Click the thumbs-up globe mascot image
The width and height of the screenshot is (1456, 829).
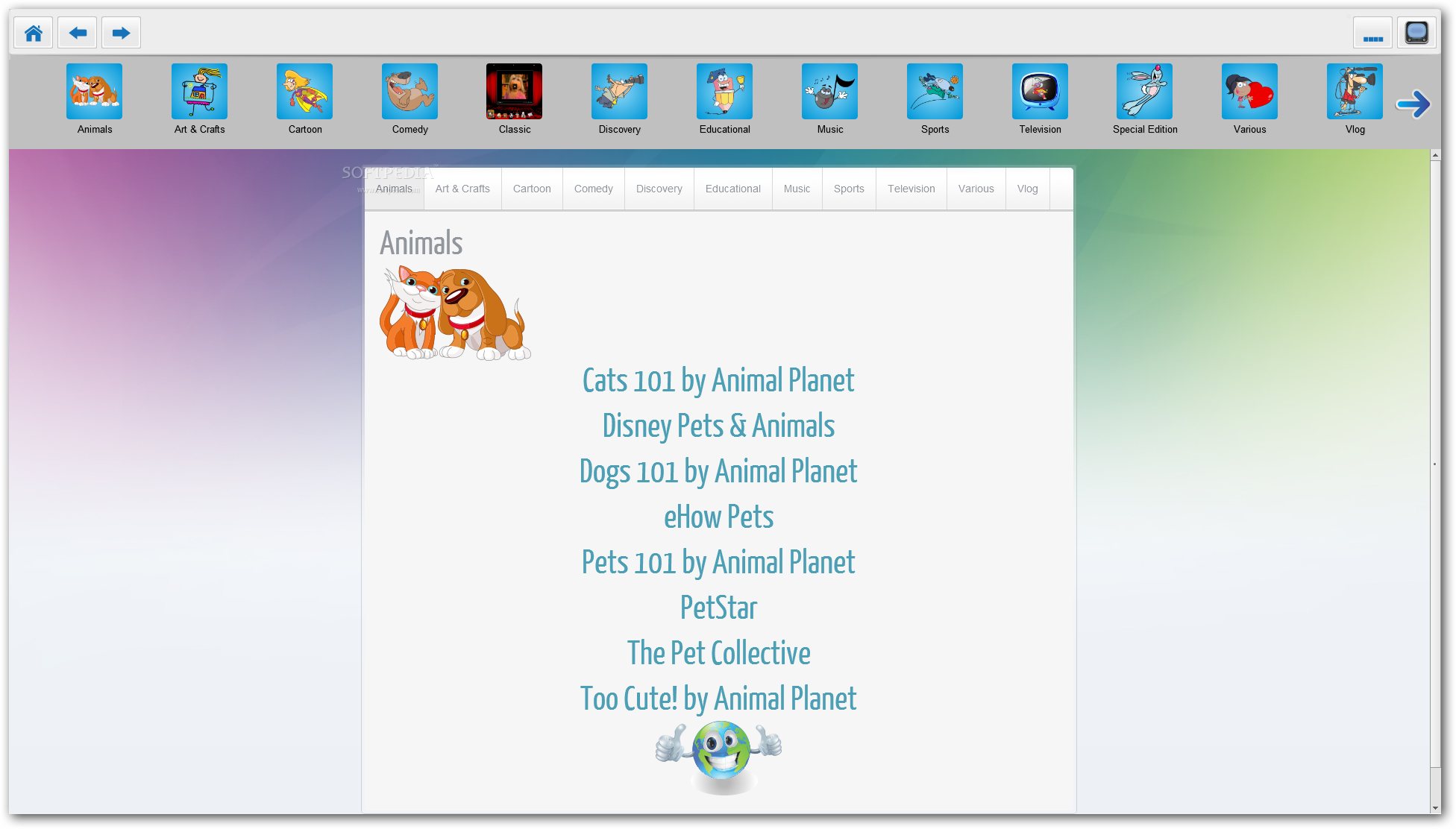(719, 757)
